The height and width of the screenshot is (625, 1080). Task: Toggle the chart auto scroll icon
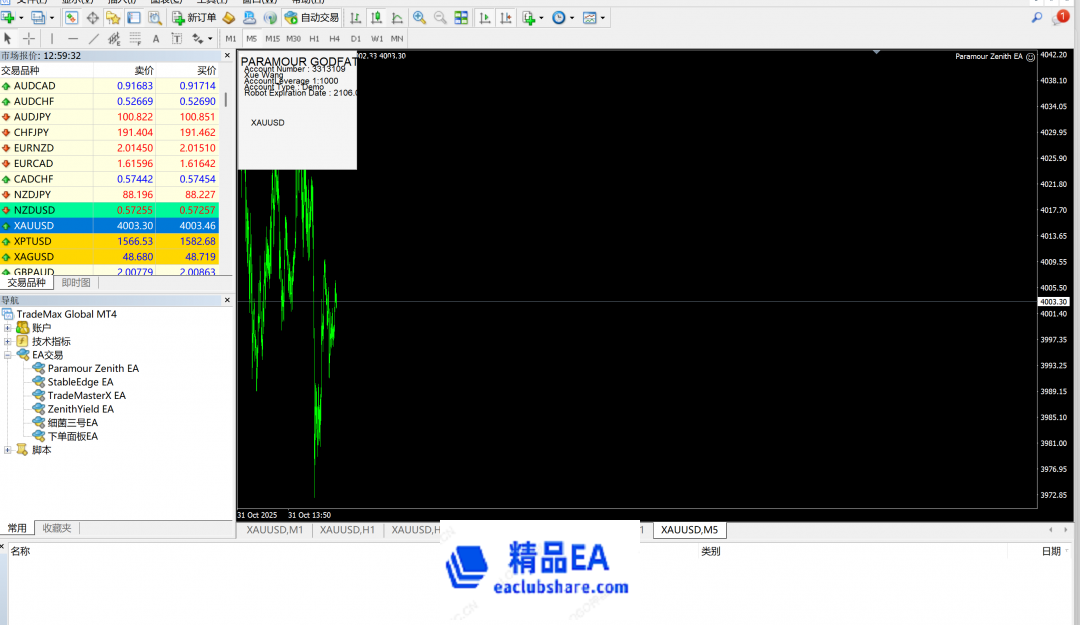(484, 18)
